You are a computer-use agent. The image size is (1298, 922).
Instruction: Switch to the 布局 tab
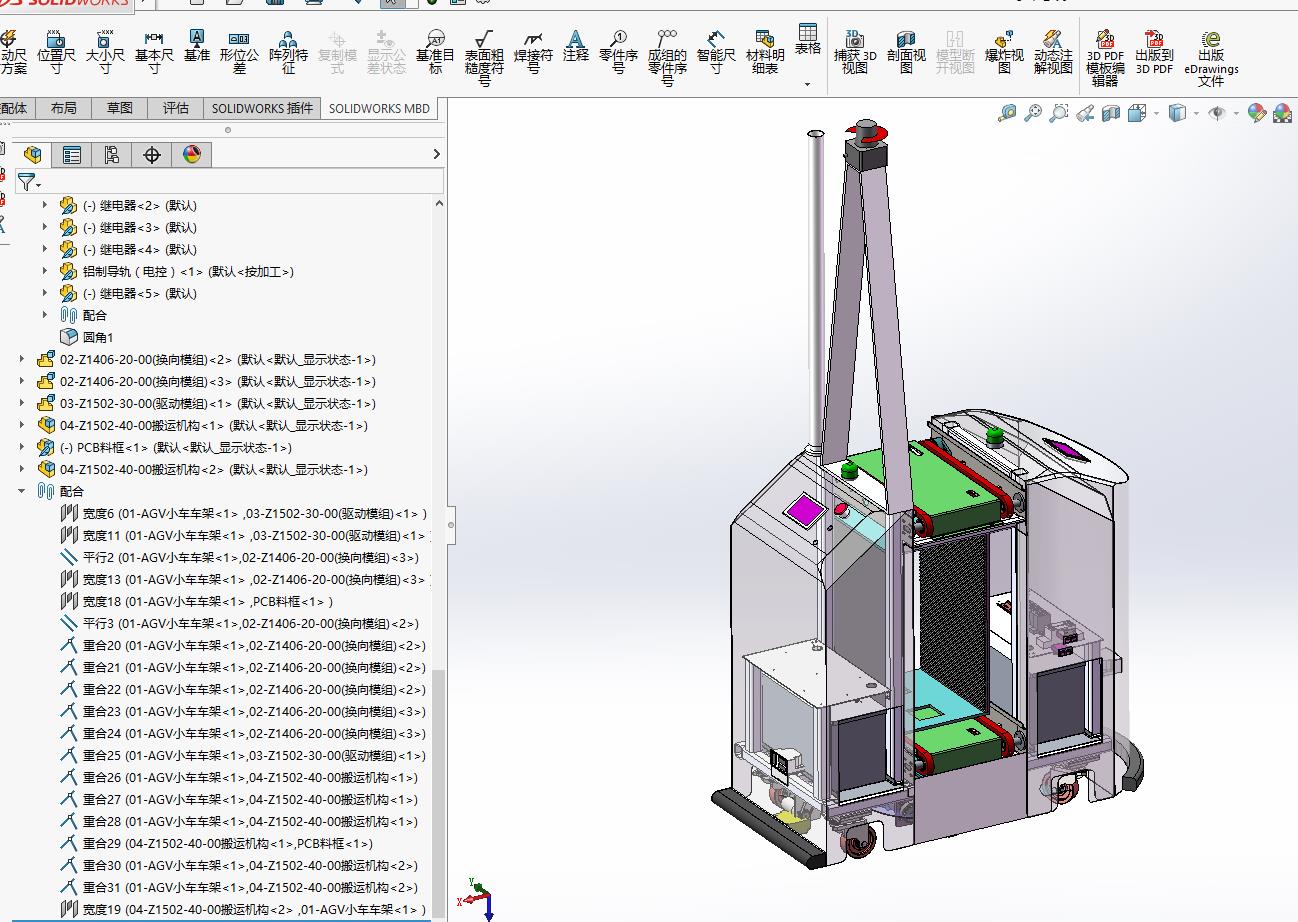(x=63, y=108)
